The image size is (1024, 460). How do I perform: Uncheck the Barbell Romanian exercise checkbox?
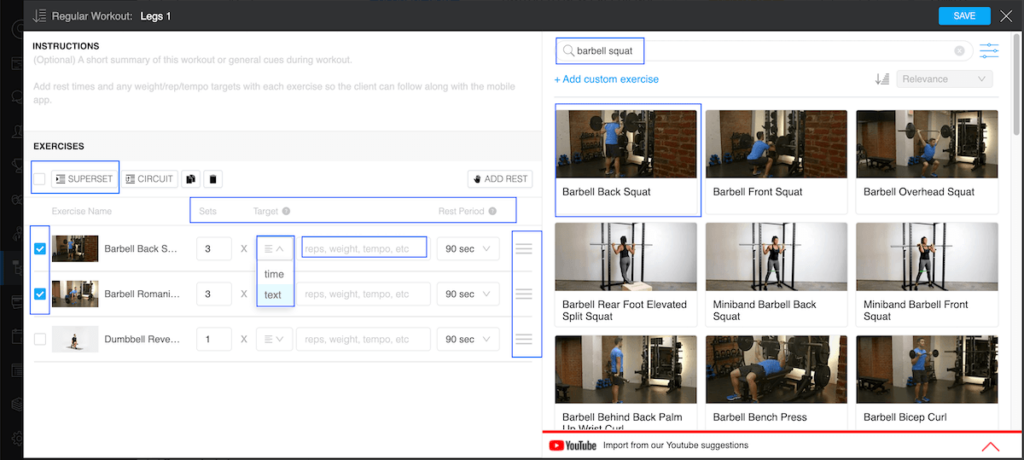pyautogui.click(x=39, y=294)
